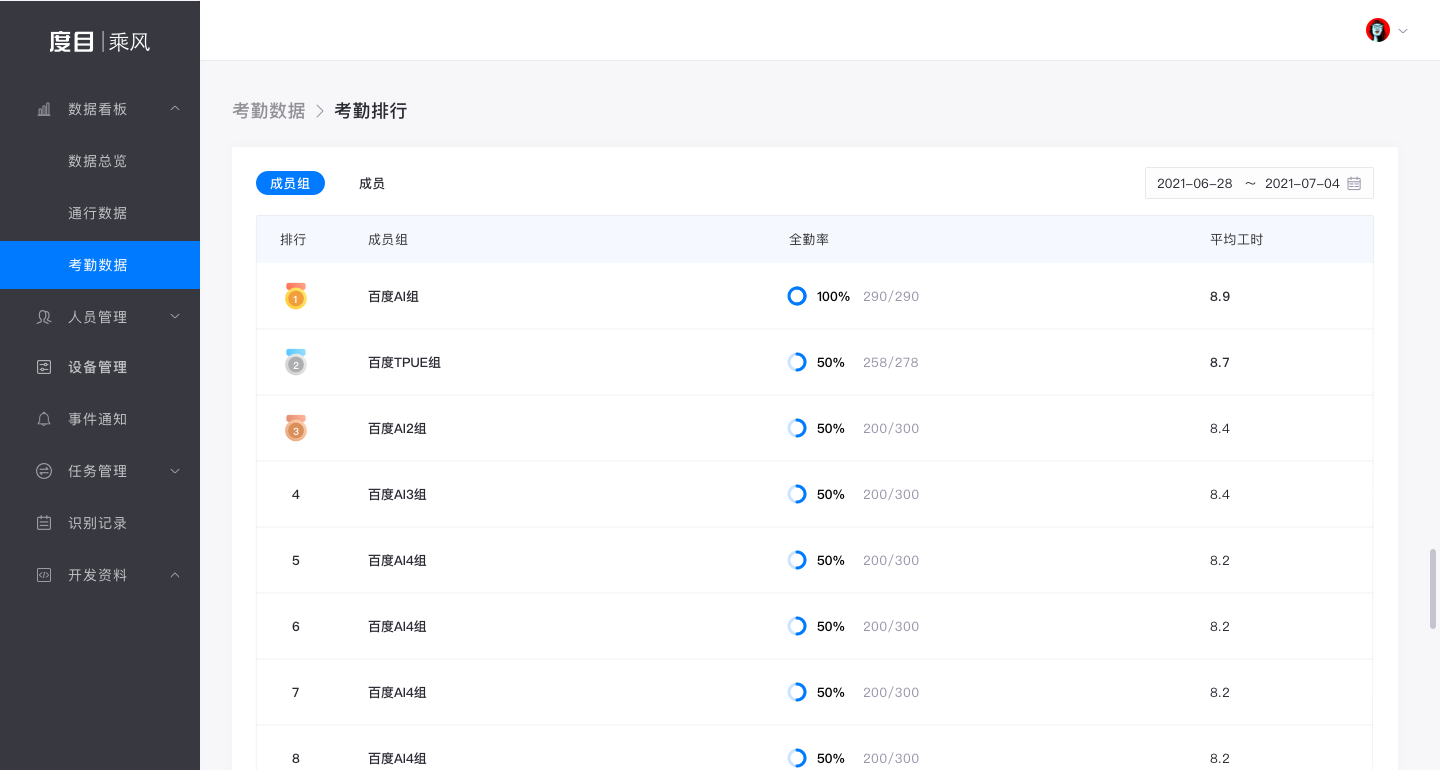This screenshot has height=770, width=1440.
Task: Click the 度目 乘风 logo
Action: 100,42
